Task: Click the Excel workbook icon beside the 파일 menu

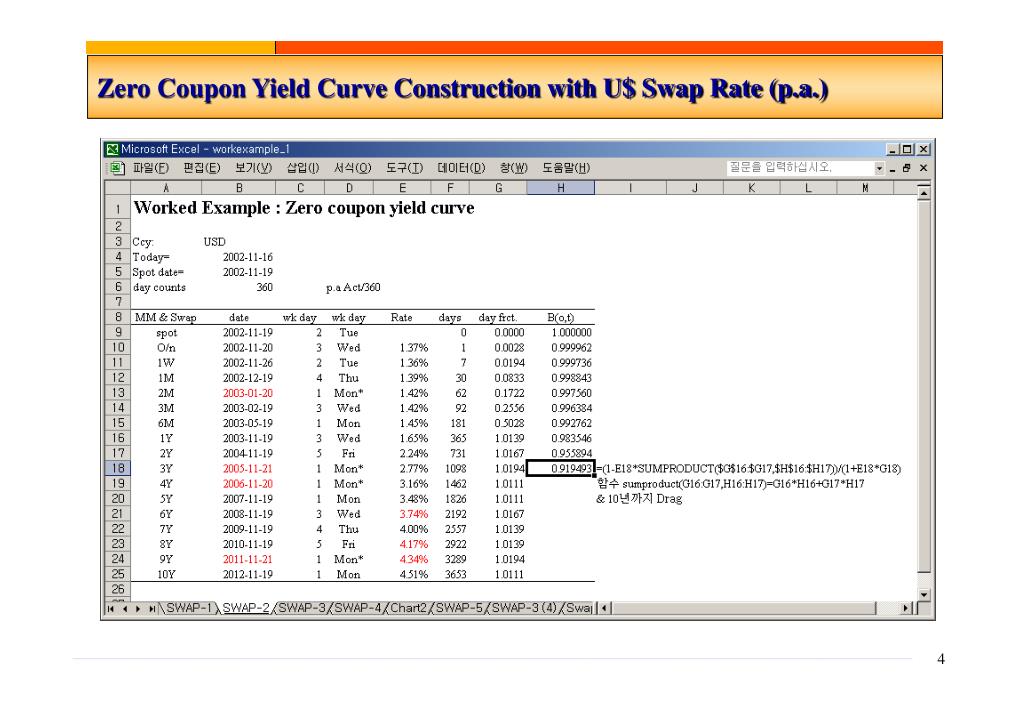Action: tap(117, 168)
